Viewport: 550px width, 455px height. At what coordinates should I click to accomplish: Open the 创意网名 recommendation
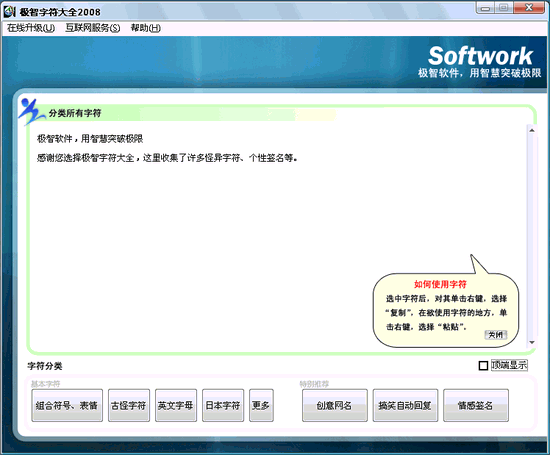pyautogui.click(x=335, y=405)
